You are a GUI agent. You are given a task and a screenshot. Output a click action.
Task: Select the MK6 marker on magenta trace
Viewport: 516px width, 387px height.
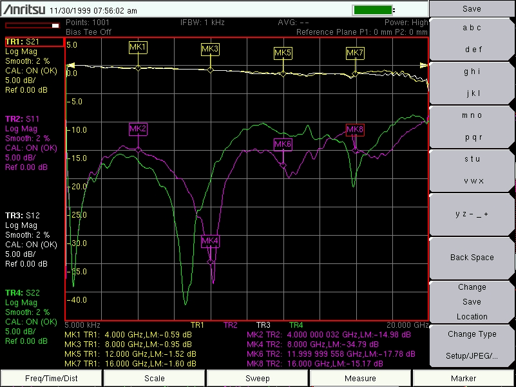[x=283, y=144]
